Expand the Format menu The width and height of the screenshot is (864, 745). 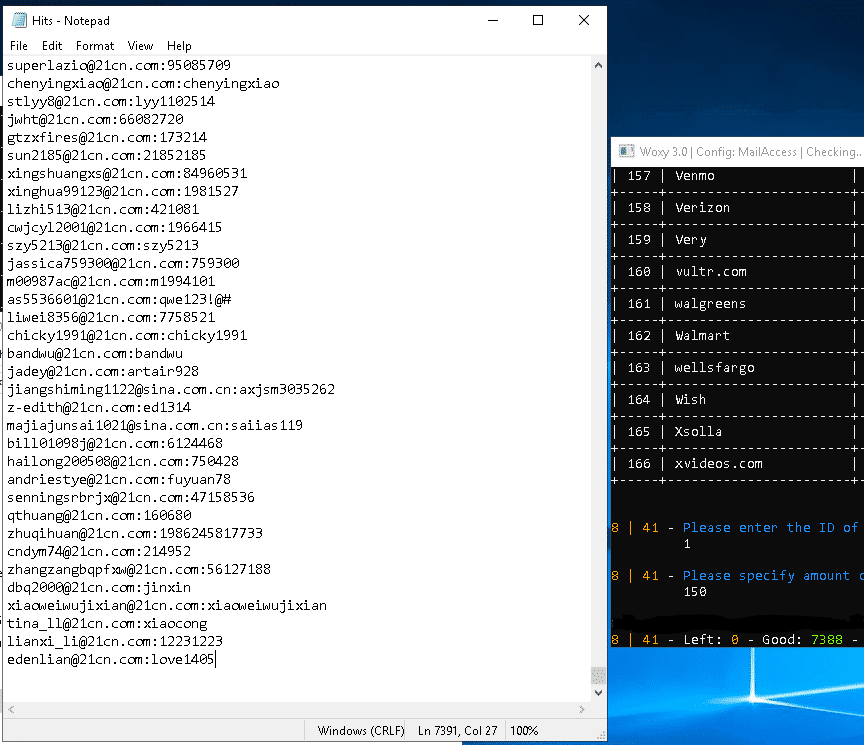pyautogui.click(x=95, y=46)
